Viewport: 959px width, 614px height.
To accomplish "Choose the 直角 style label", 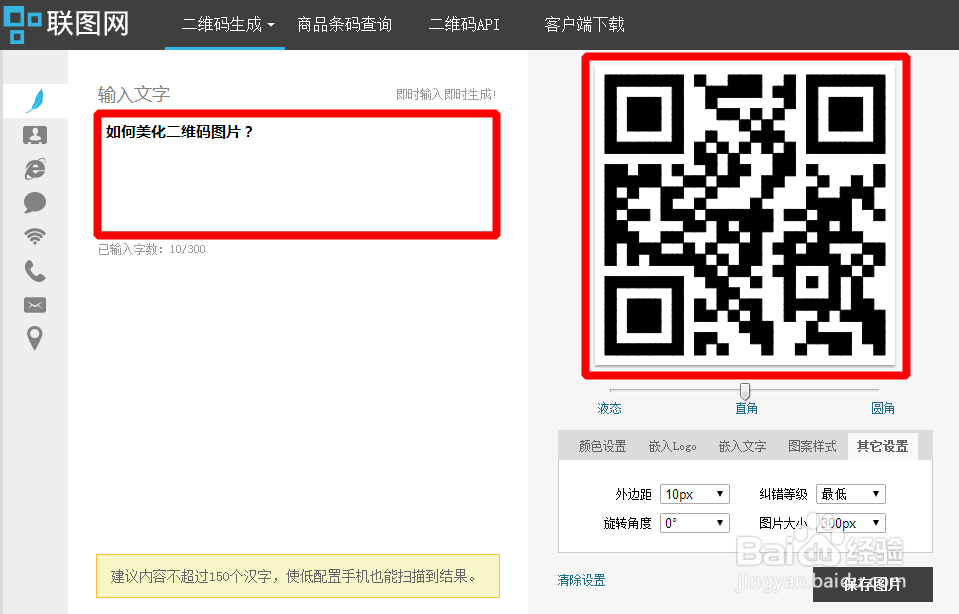I will pos(746,409).
